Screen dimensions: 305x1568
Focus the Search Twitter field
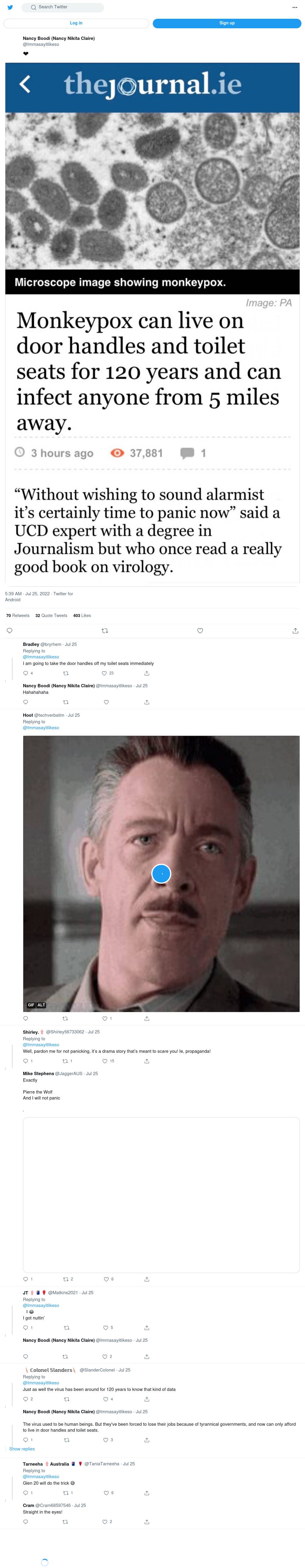click(63, 7)
